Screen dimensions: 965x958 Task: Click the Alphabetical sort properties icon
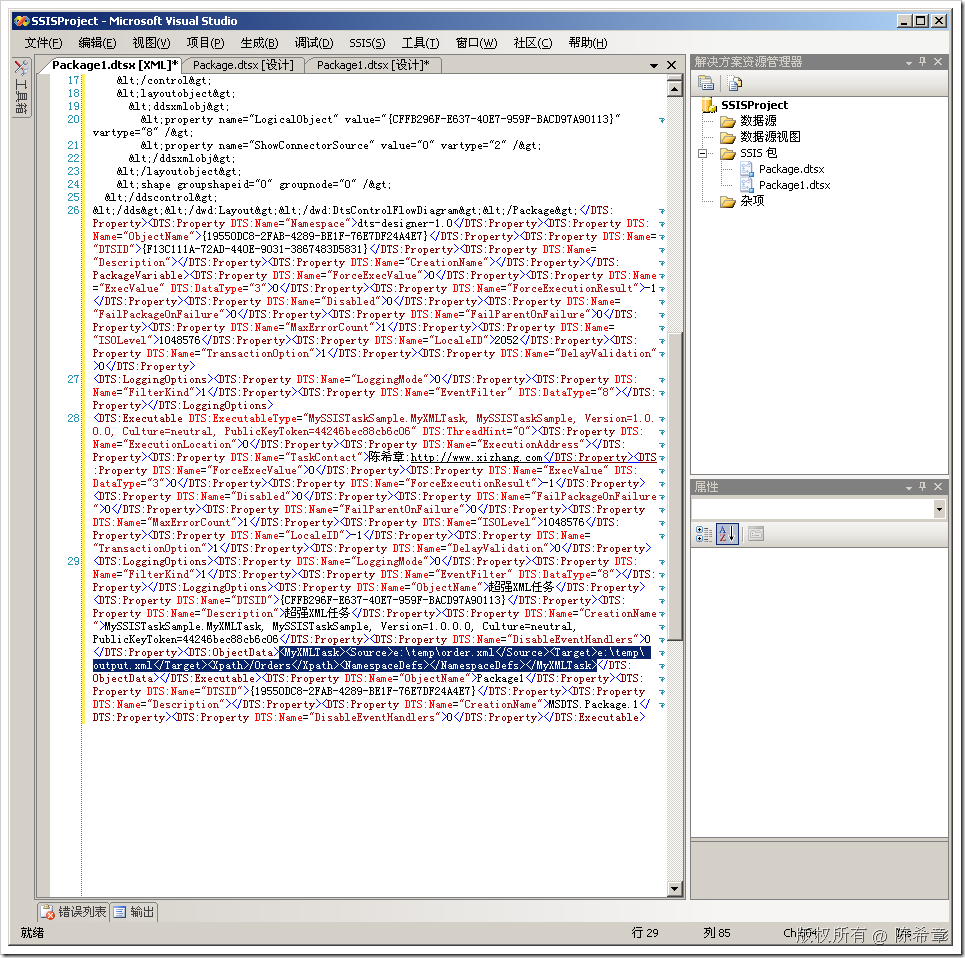tap(727, 534)
